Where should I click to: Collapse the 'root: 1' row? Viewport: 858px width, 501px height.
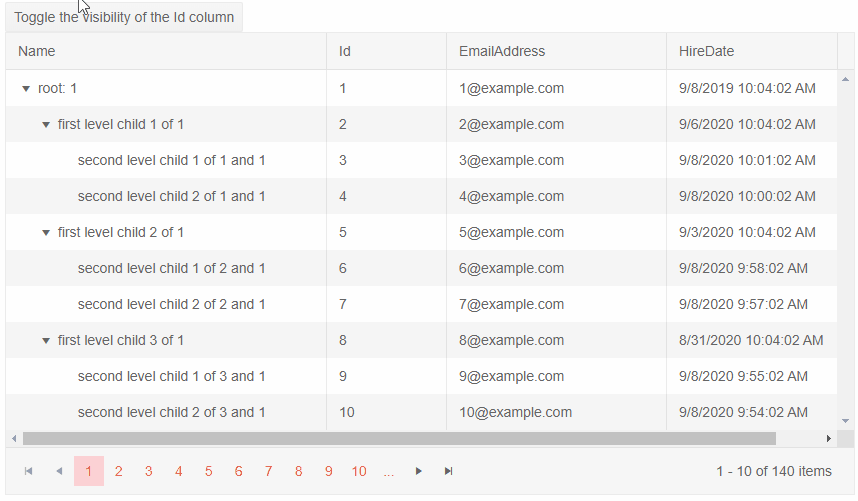[x=26, y=89]
